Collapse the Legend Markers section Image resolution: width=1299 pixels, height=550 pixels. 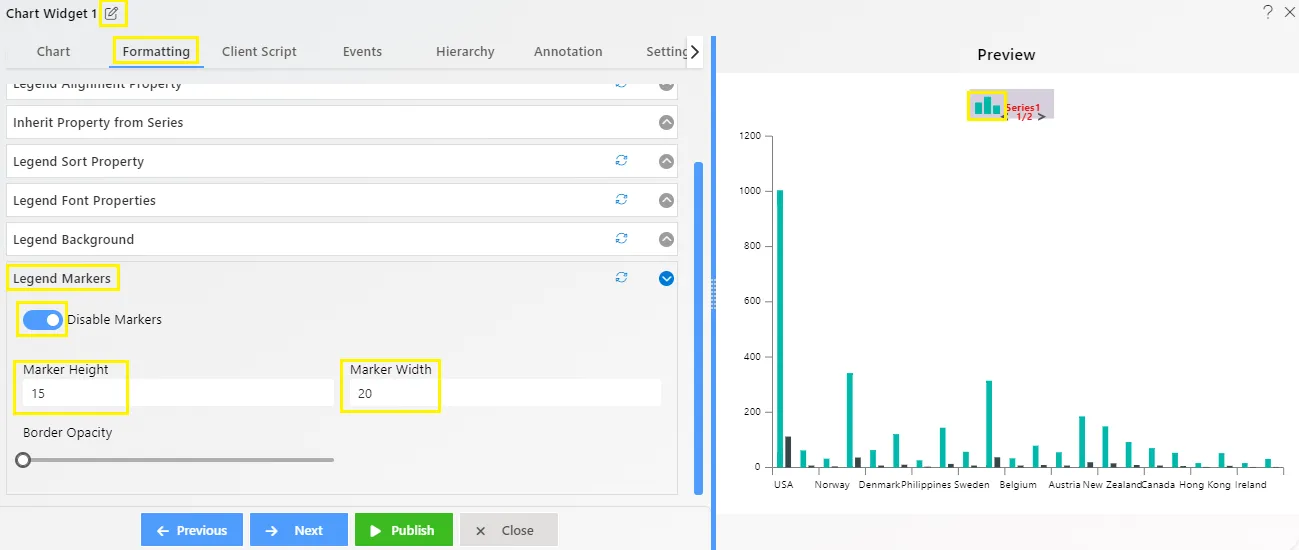tap(666, 279)
